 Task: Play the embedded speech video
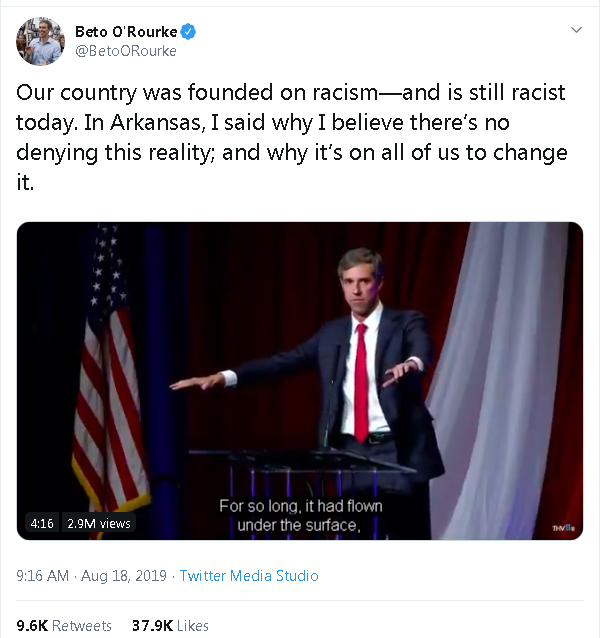[300, 380]
